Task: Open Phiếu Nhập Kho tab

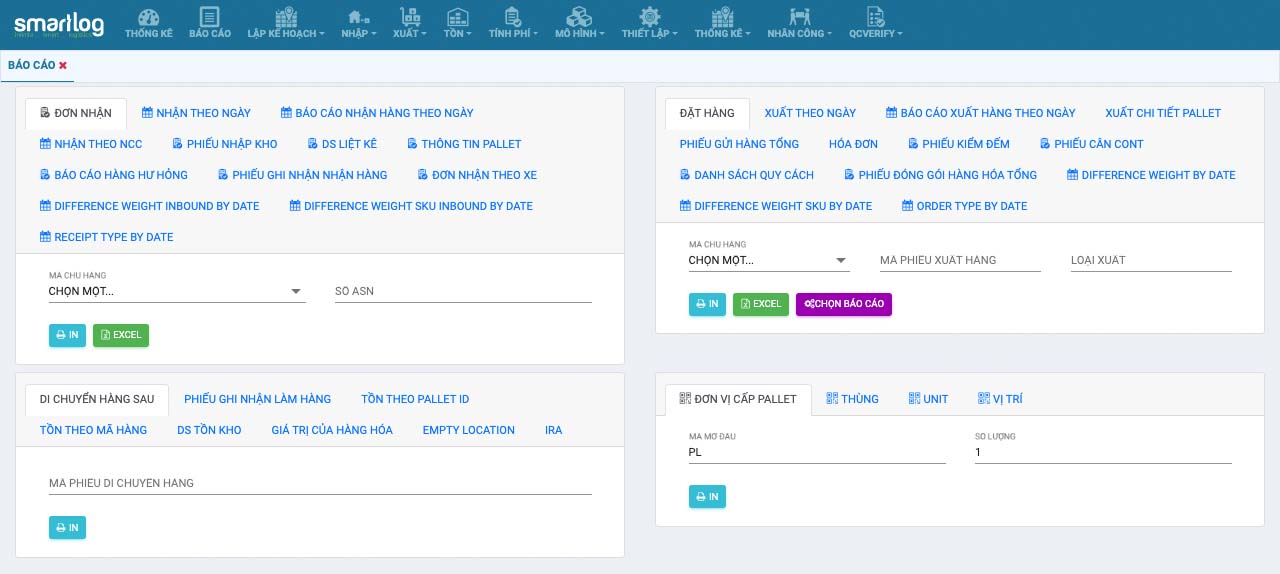Action: [225, 144]
